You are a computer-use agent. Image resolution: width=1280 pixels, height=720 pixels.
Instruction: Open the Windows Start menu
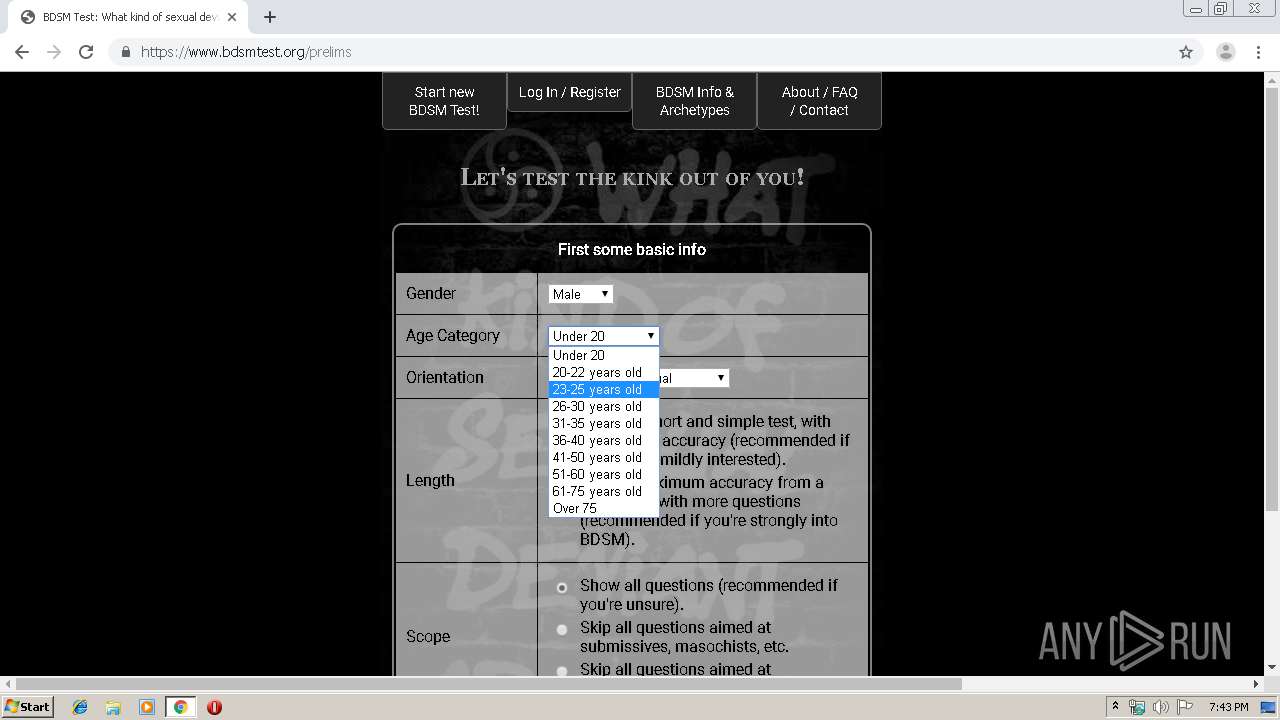(27, 706)
